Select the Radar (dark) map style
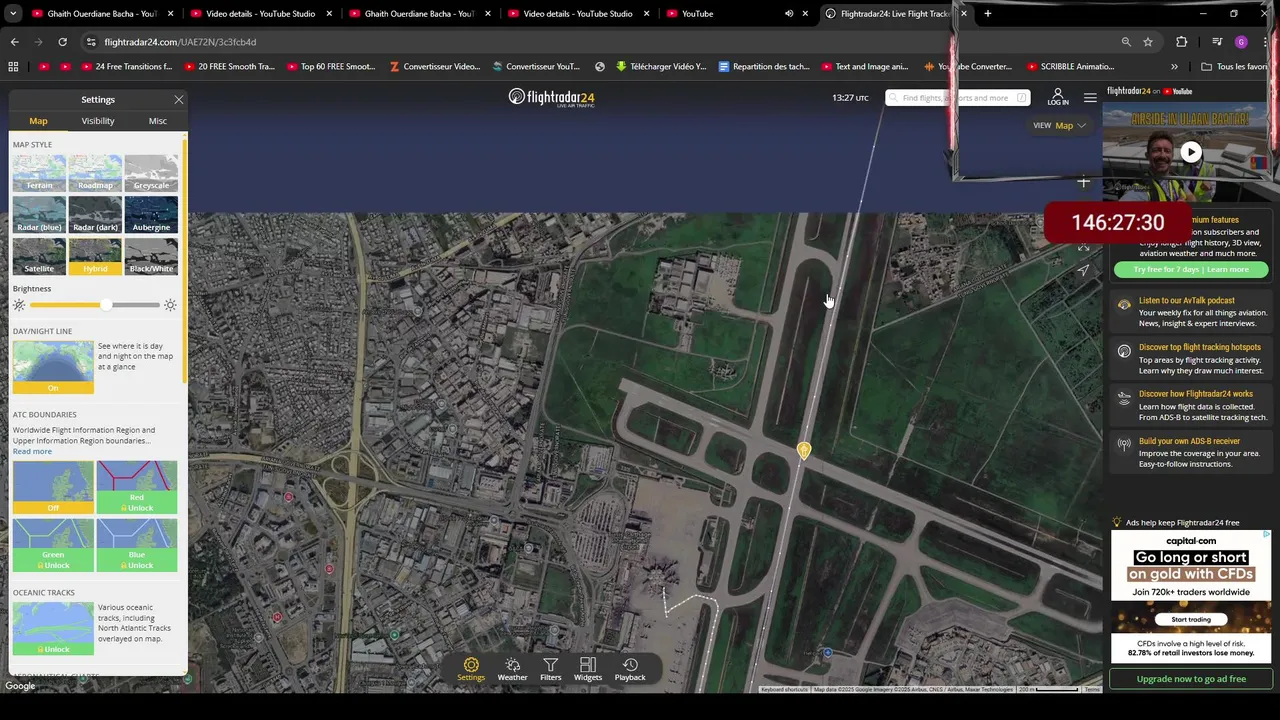The image size is (1280, 720). click(x=95, y=214)
